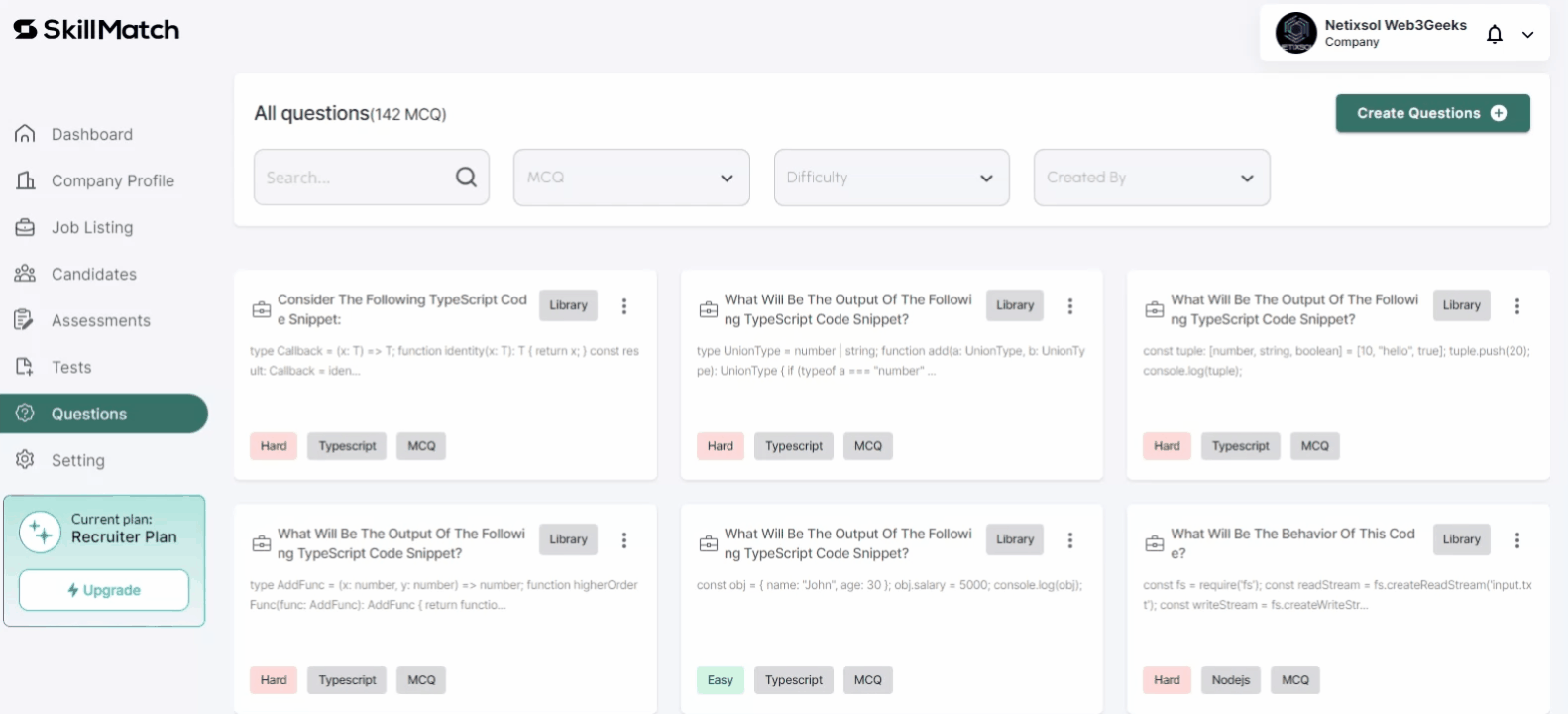Open kebab menu on UnionType question card
Viewport: 1568px width, 714px height.
pos(1070,306)
